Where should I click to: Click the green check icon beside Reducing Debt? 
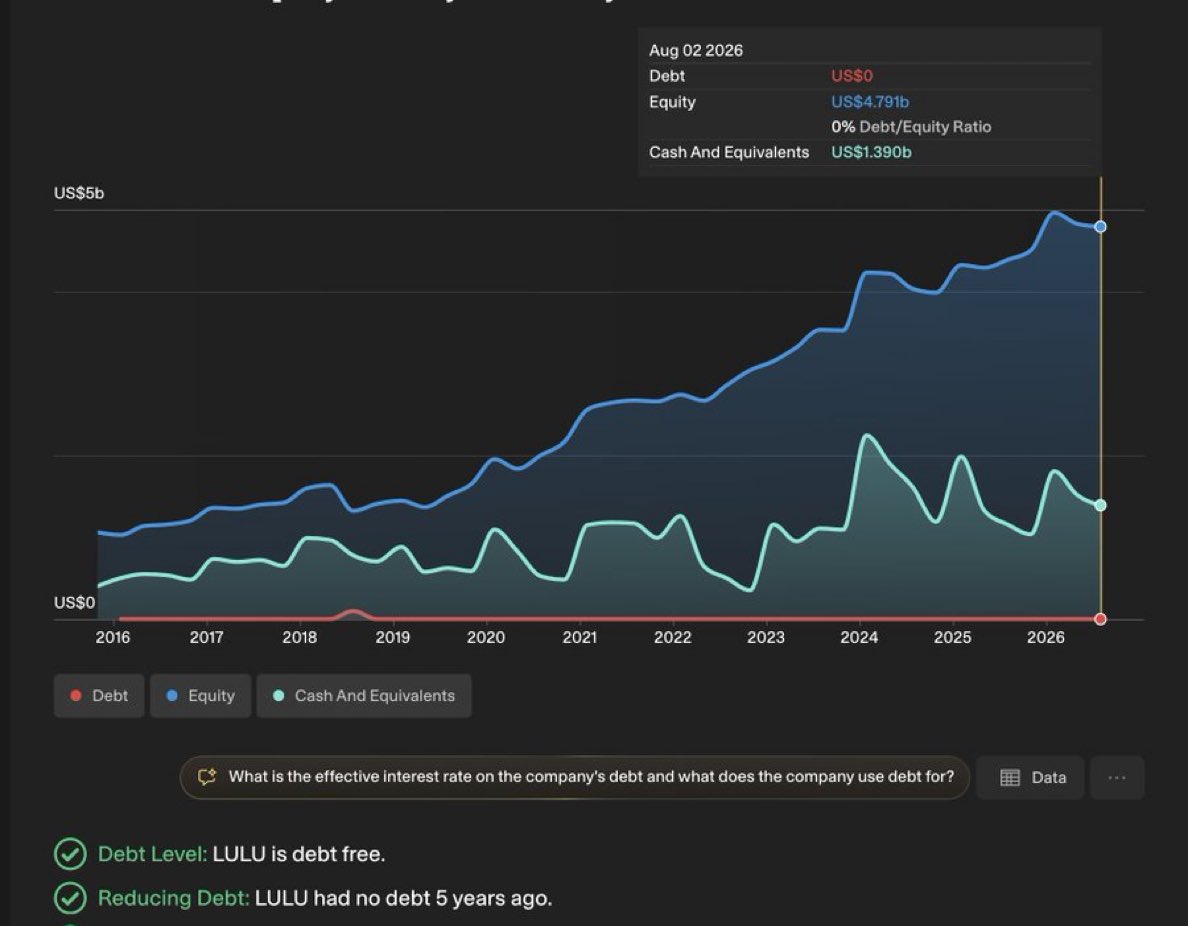(70, 898)
